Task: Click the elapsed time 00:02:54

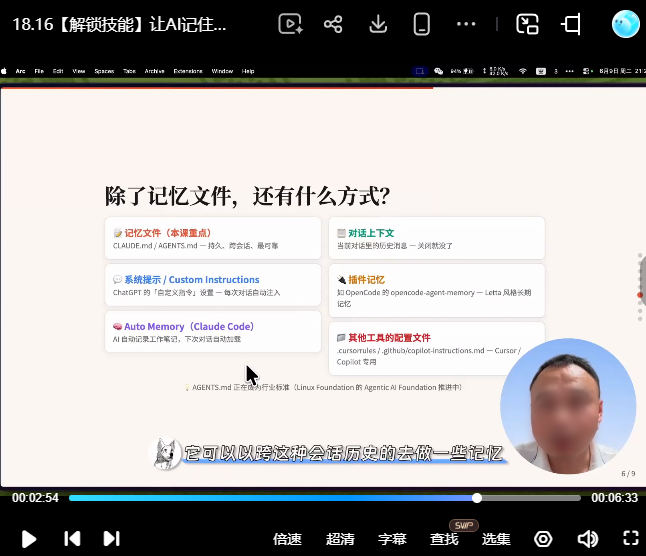Action: point(35,498)
